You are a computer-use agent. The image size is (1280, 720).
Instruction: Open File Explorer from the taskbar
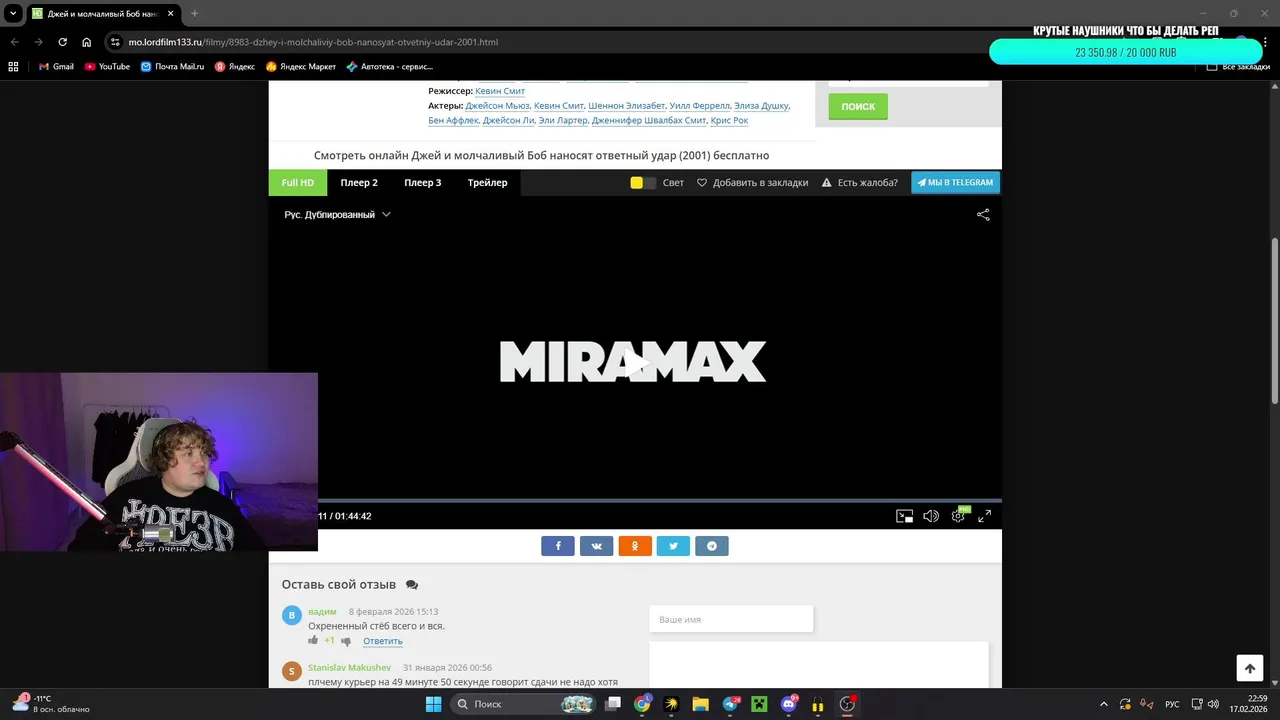700,704
